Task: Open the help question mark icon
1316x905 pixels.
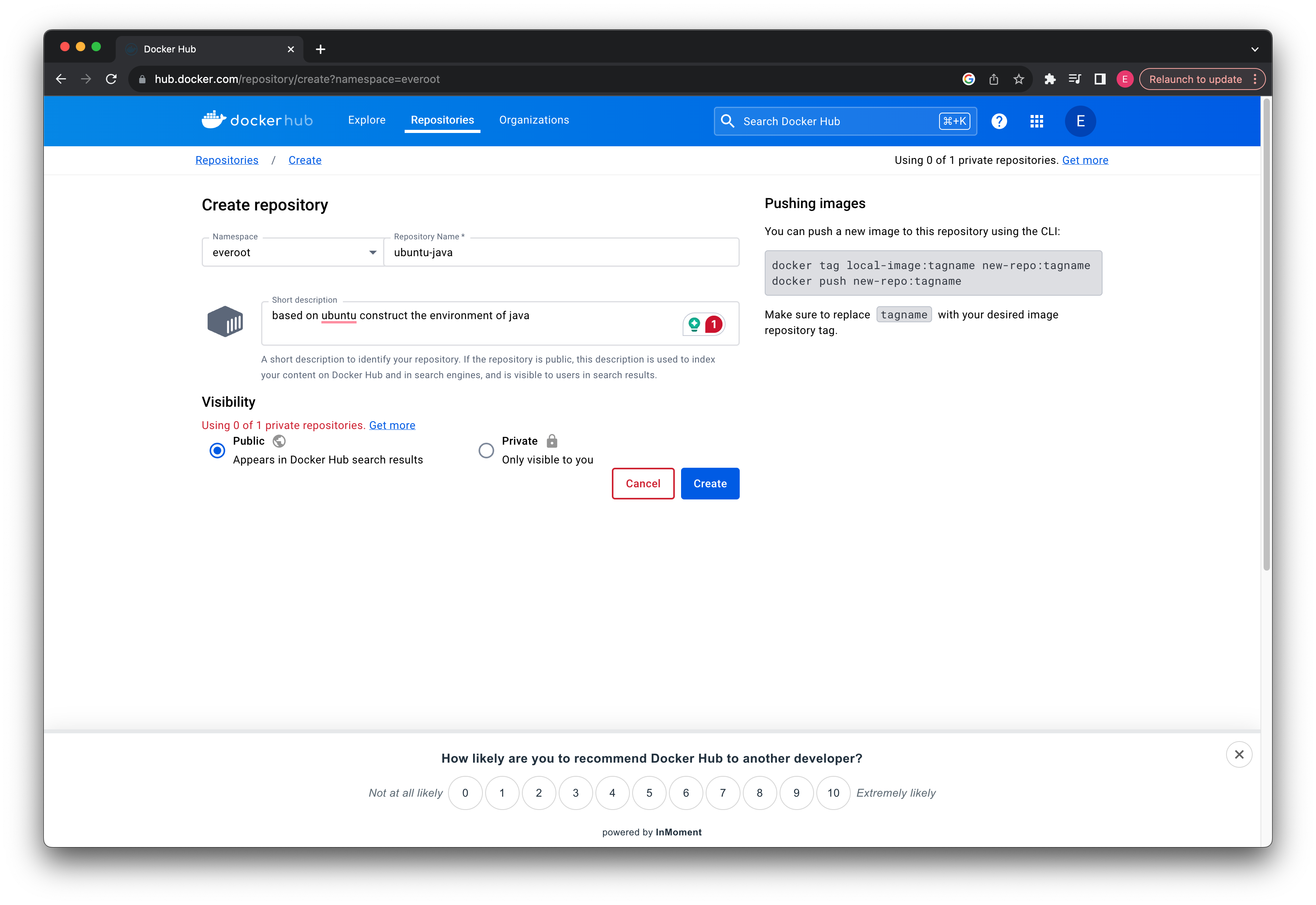Action: 999,121
